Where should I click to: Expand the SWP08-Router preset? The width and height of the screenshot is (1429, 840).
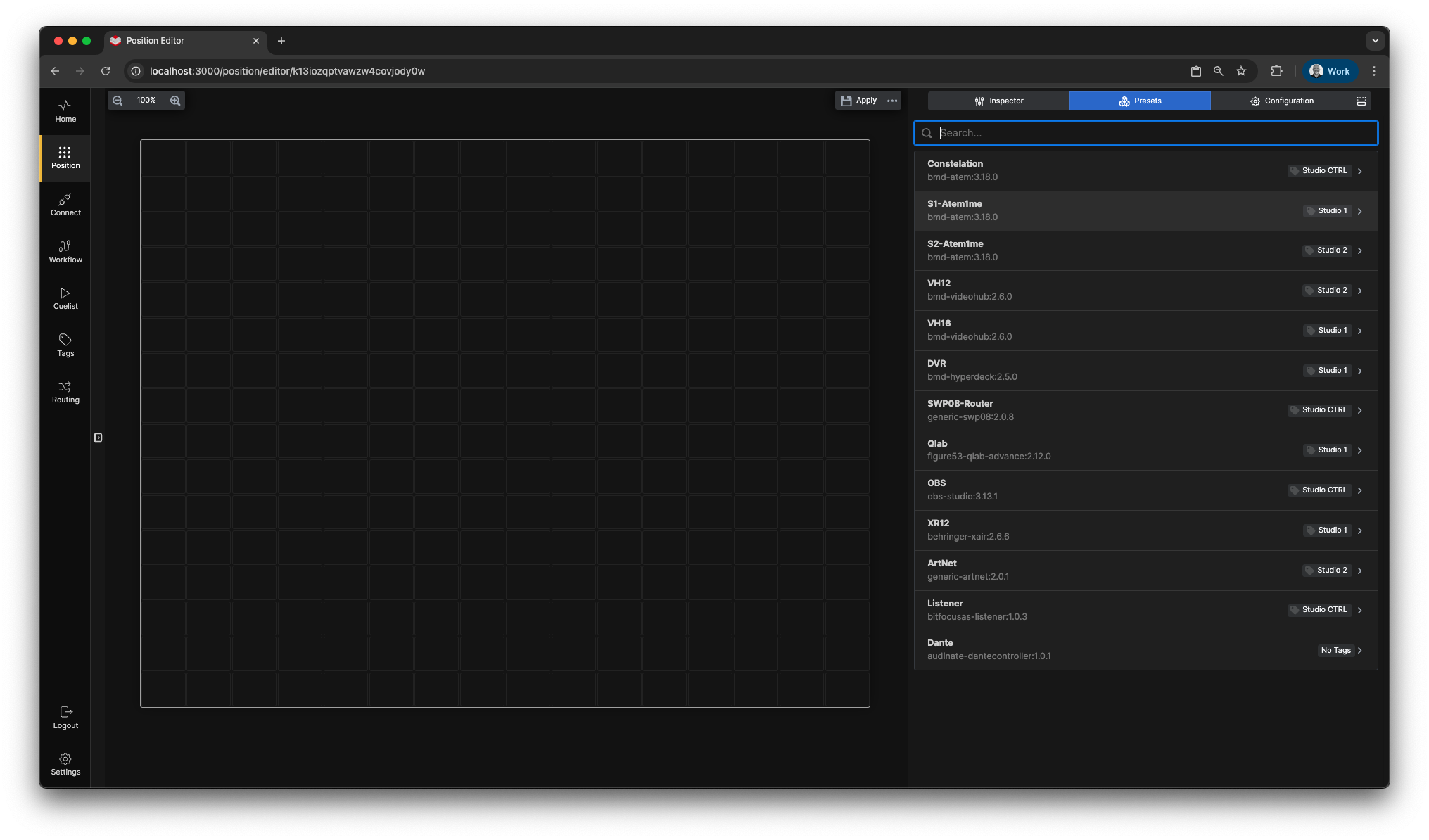(1145, 410)
